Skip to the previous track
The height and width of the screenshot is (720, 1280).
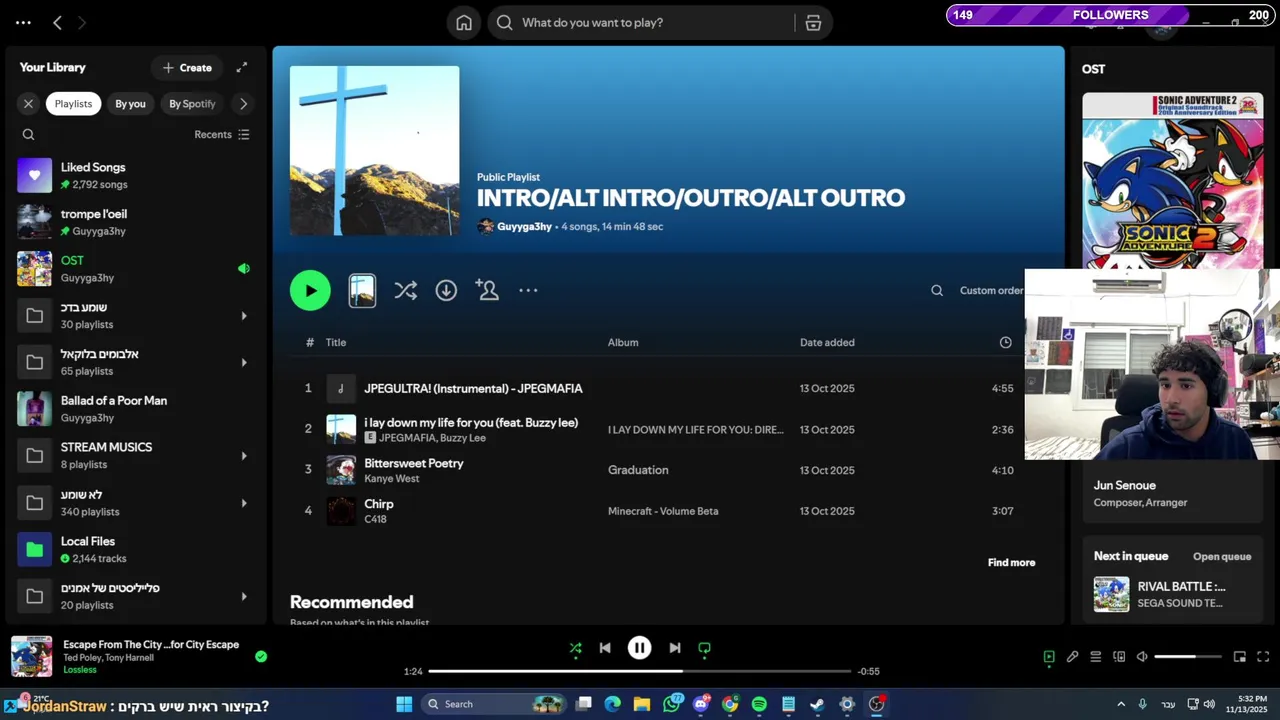[x=605, y=648]
